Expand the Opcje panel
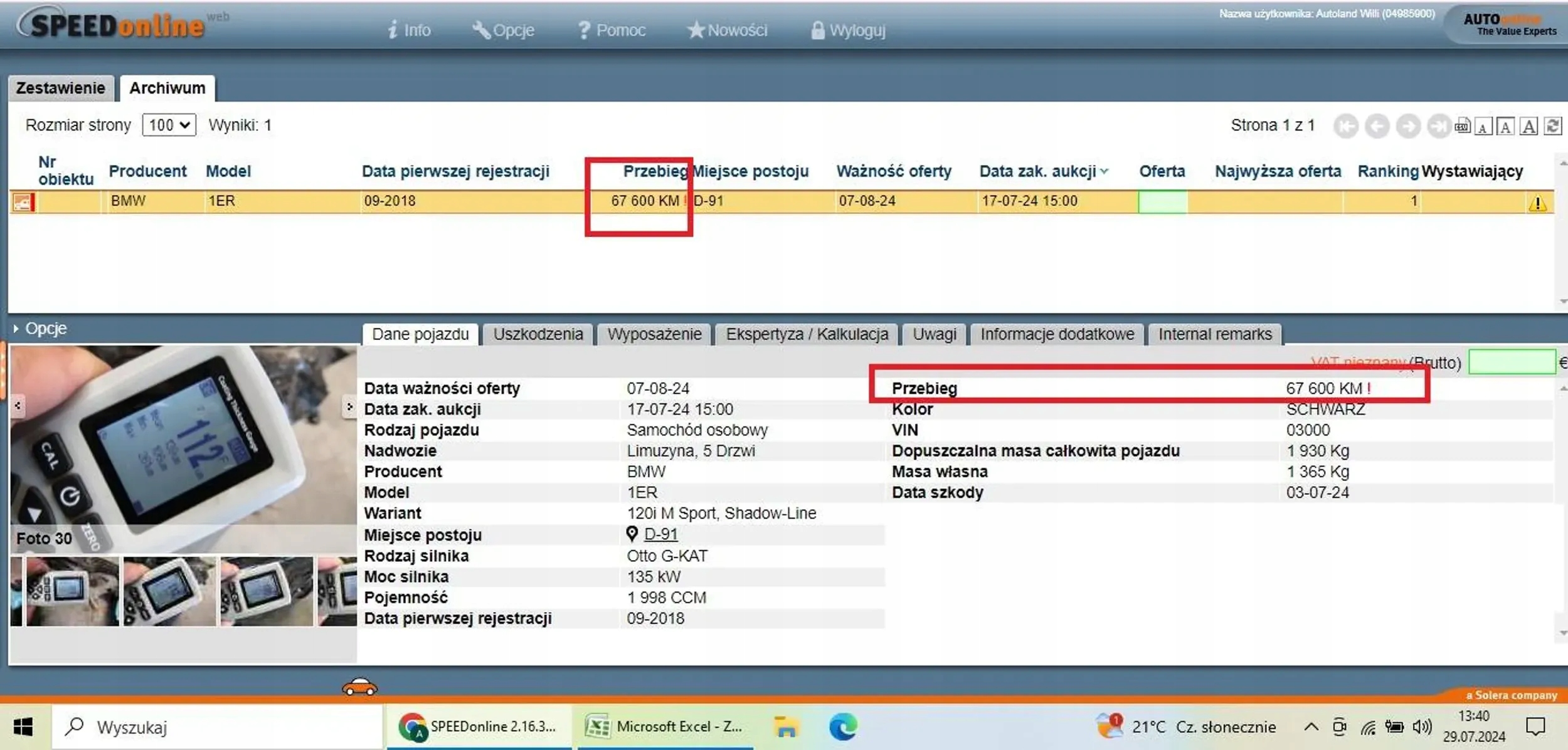This screenshot has height=750, width=1568. tap(40, 329)
